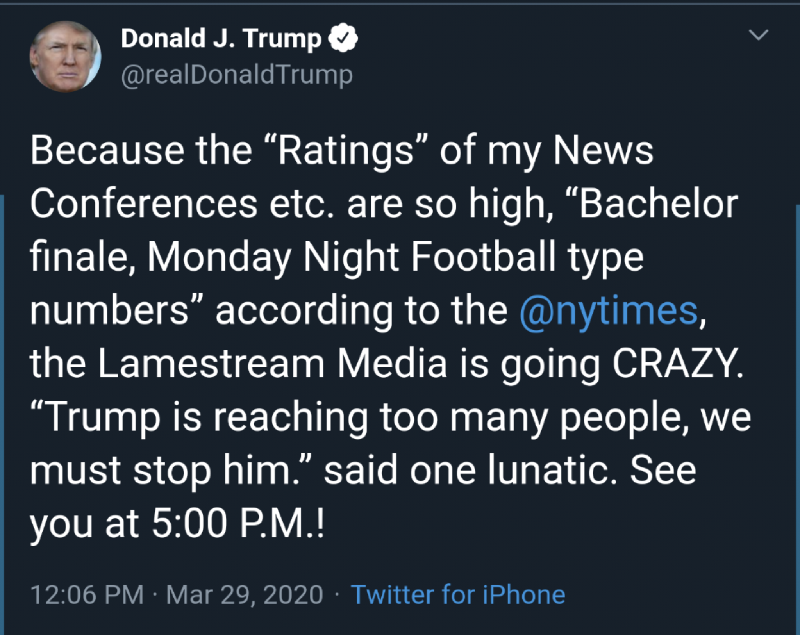
Task: Click the 12:06 PM timestamp
Action: click(87, 595)
